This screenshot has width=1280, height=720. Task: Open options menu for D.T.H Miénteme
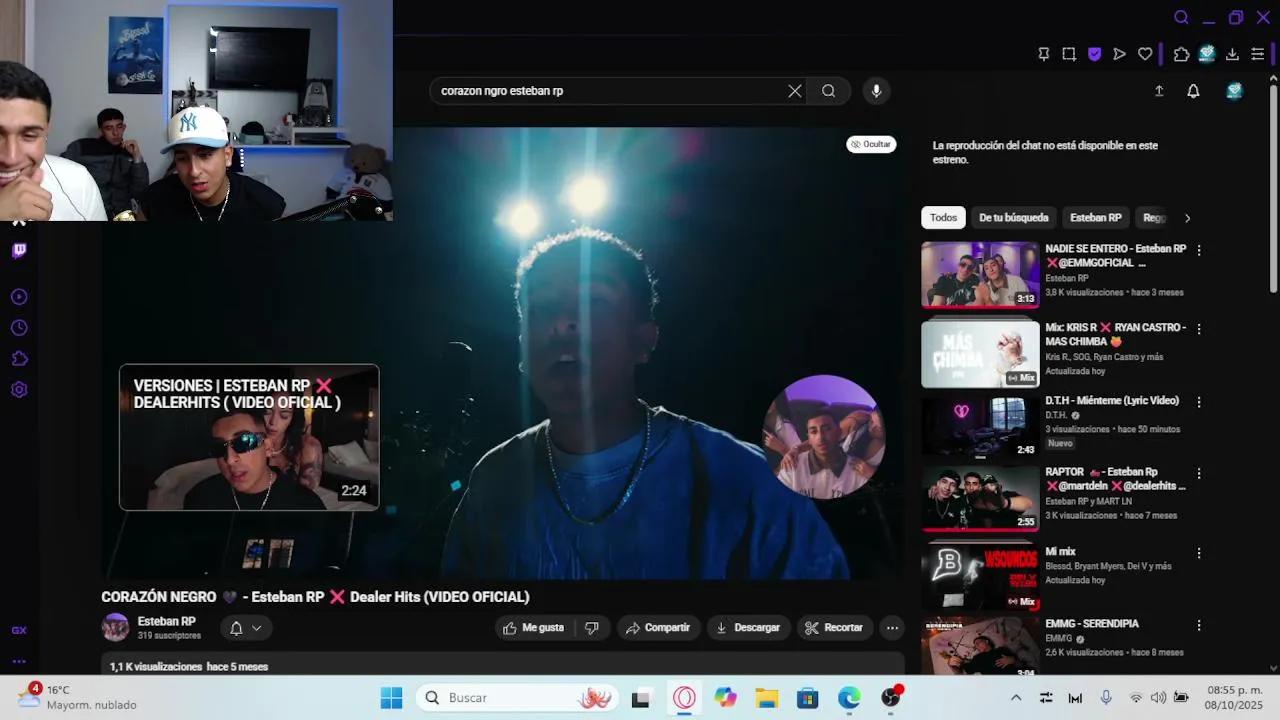coord(1199,402)
